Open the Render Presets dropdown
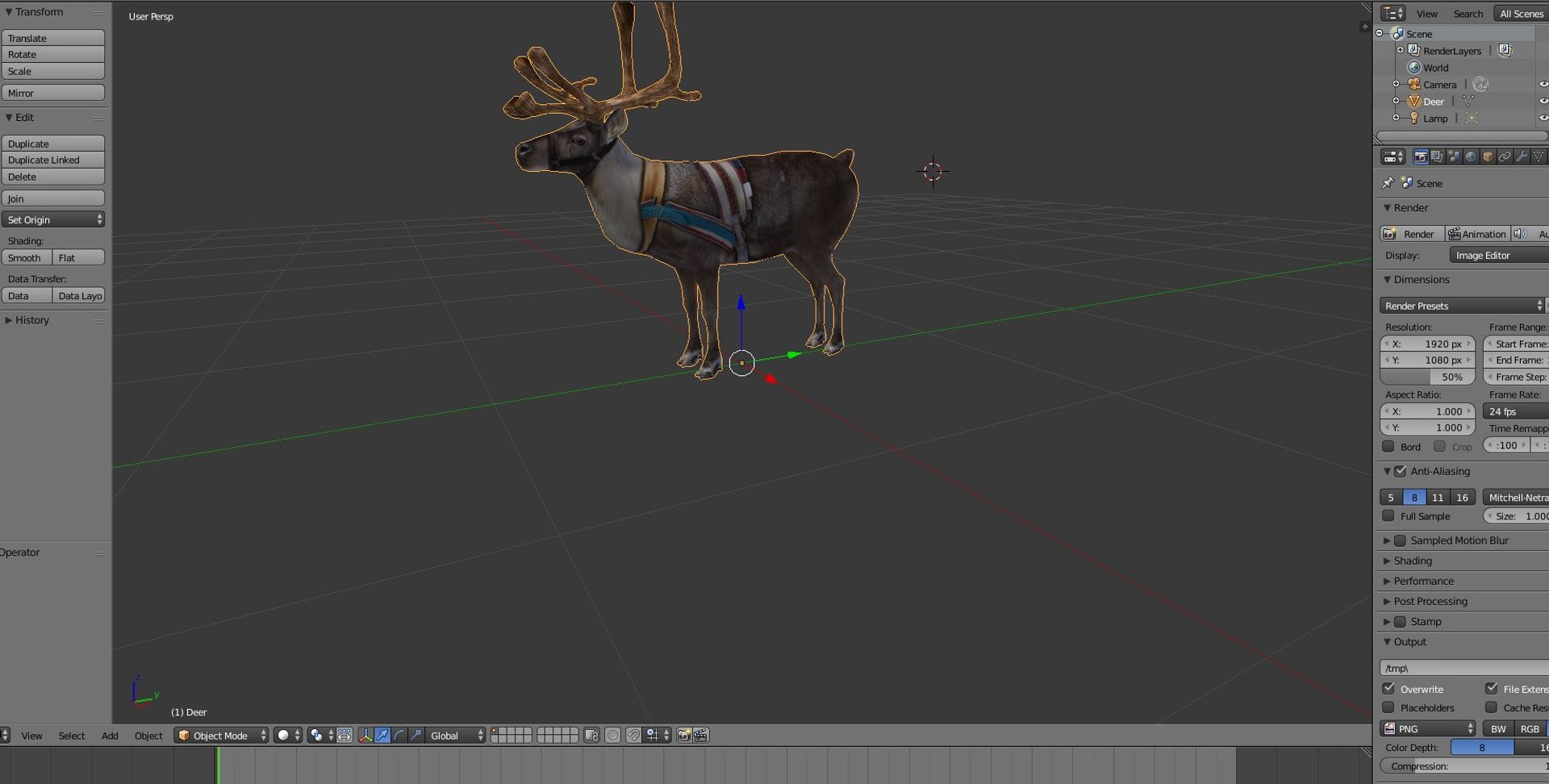The image size is (1549, 784). point(1461,306)
